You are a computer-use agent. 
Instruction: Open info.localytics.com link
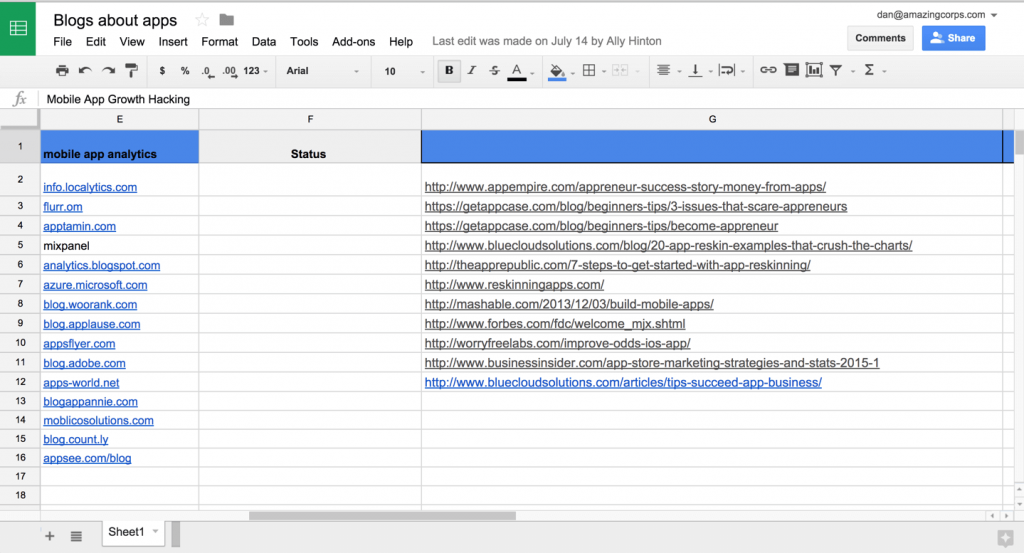90,187
